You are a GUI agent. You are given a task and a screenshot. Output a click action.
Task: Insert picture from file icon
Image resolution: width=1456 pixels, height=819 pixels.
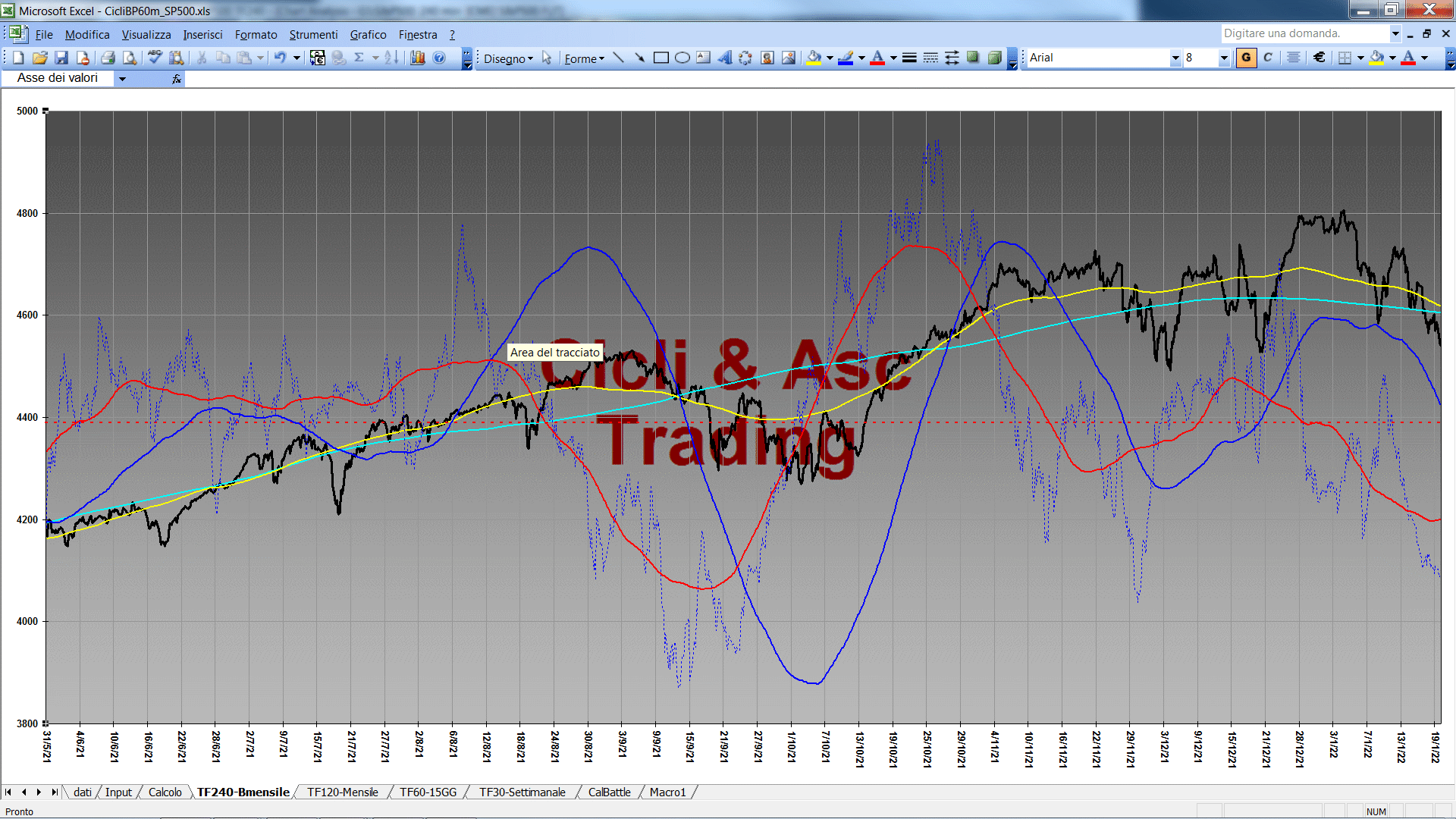tap(788, 58)
